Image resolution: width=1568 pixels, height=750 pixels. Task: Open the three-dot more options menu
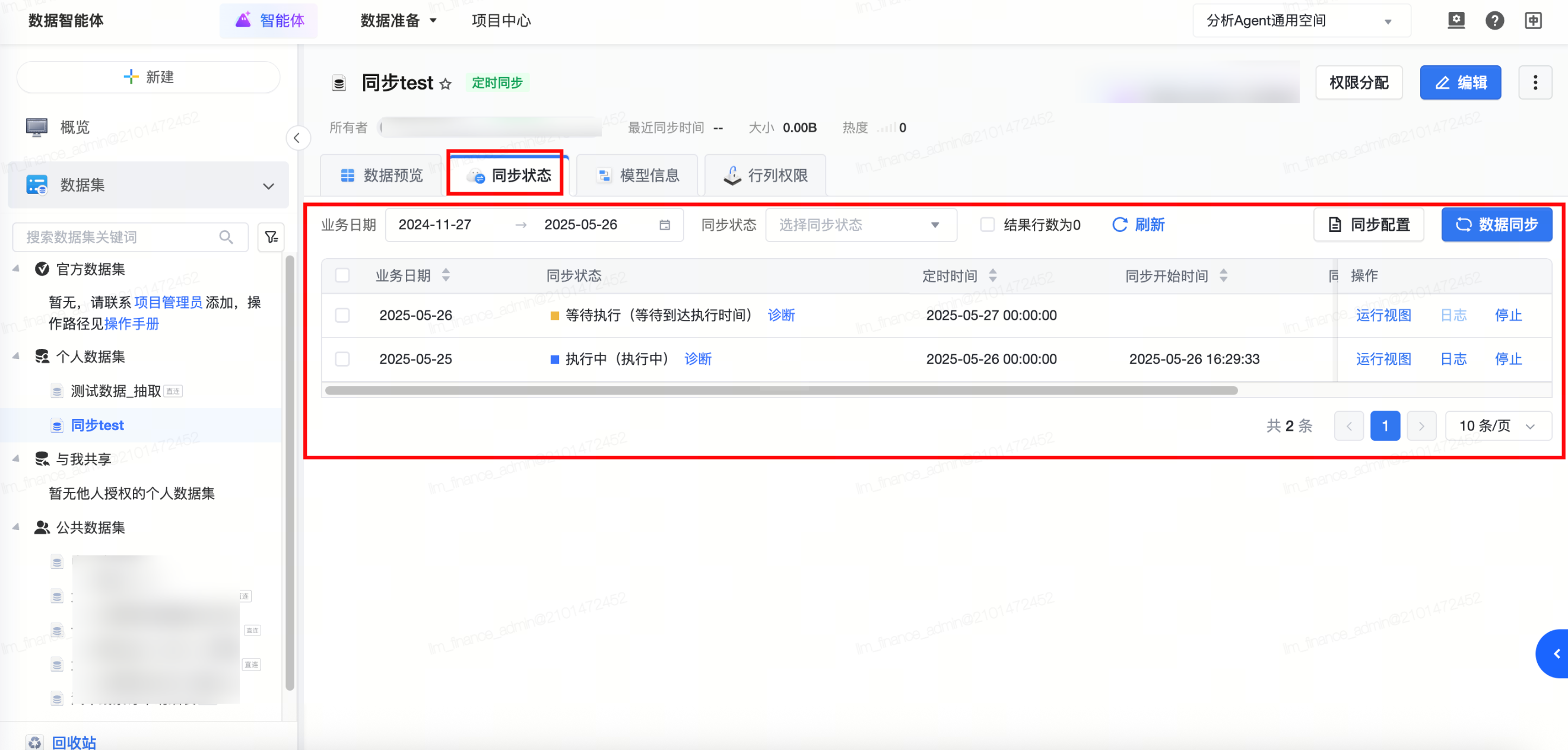tap(1535, 82)
